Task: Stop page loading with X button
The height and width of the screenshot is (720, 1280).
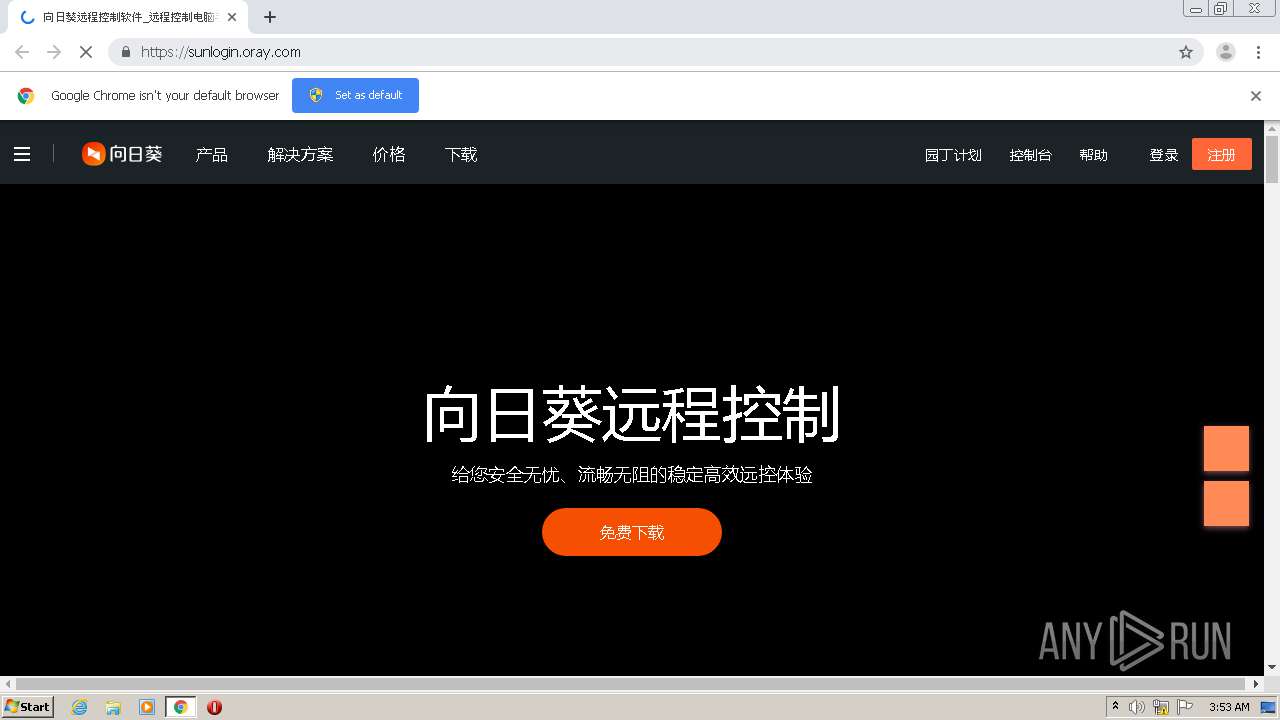Action: (85, 52)
